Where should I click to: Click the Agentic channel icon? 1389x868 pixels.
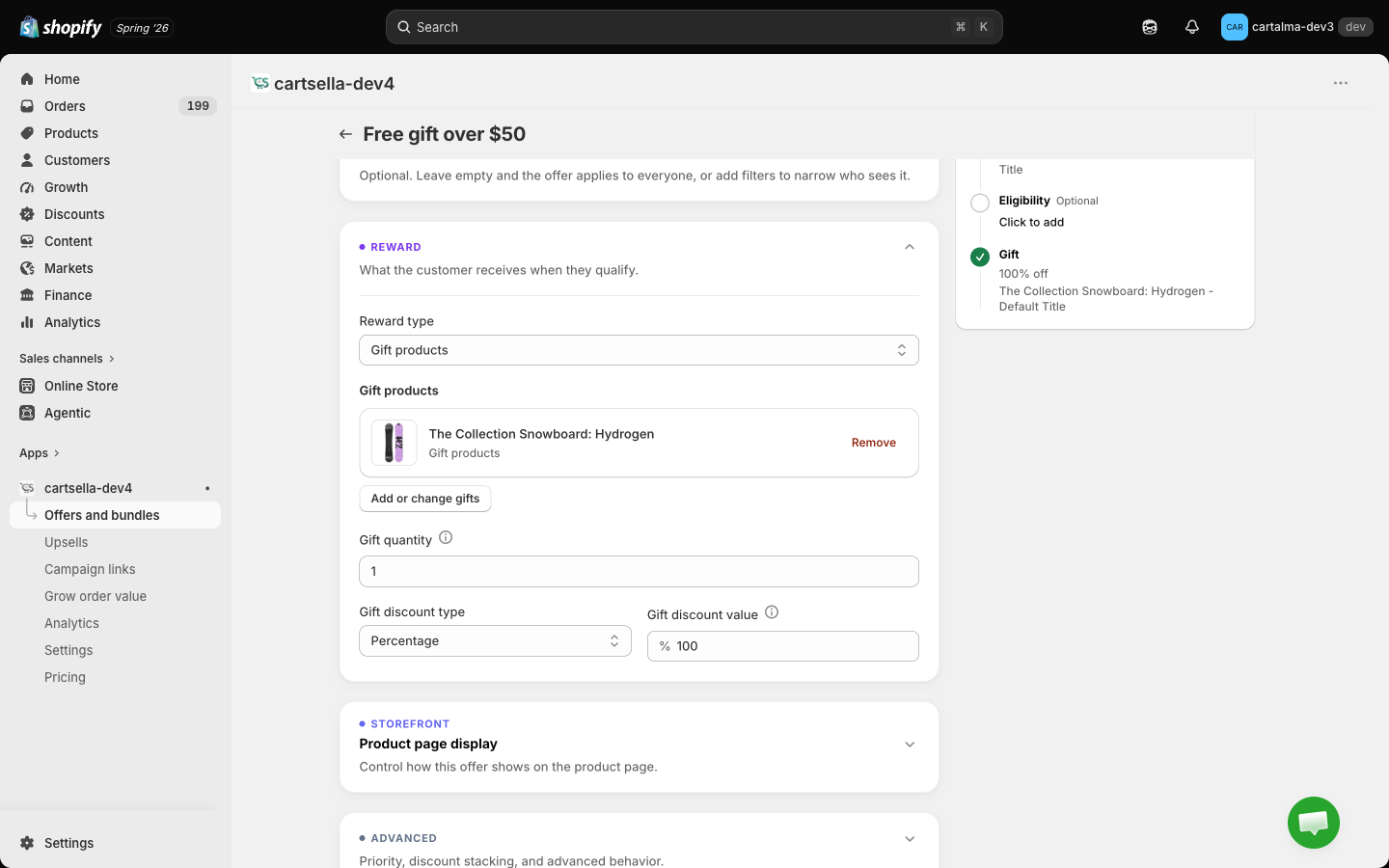[27, 413]
